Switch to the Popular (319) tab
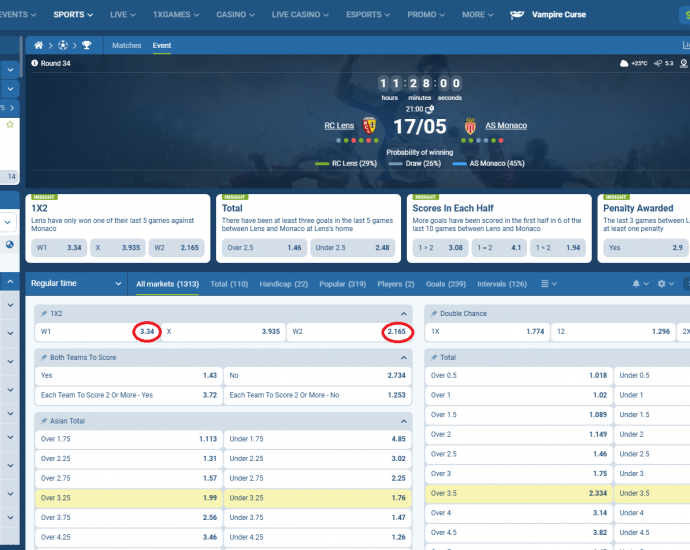 [343, 284]
